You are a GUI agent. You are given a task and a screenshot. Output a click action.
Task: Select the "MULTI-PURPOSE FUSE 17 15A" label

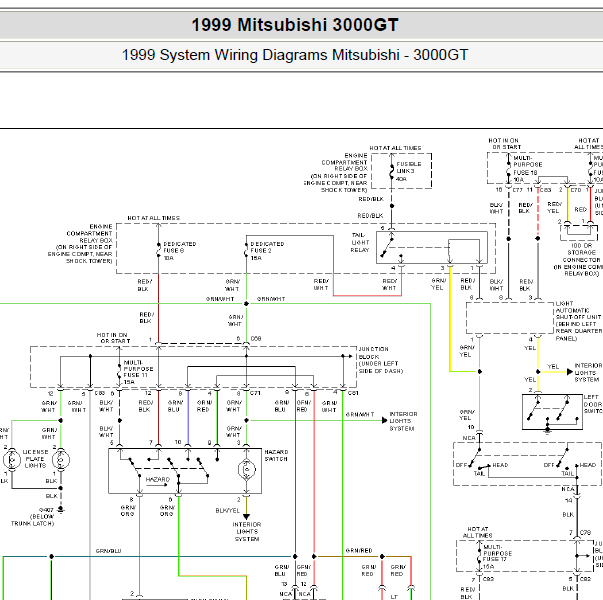point(497,557)
